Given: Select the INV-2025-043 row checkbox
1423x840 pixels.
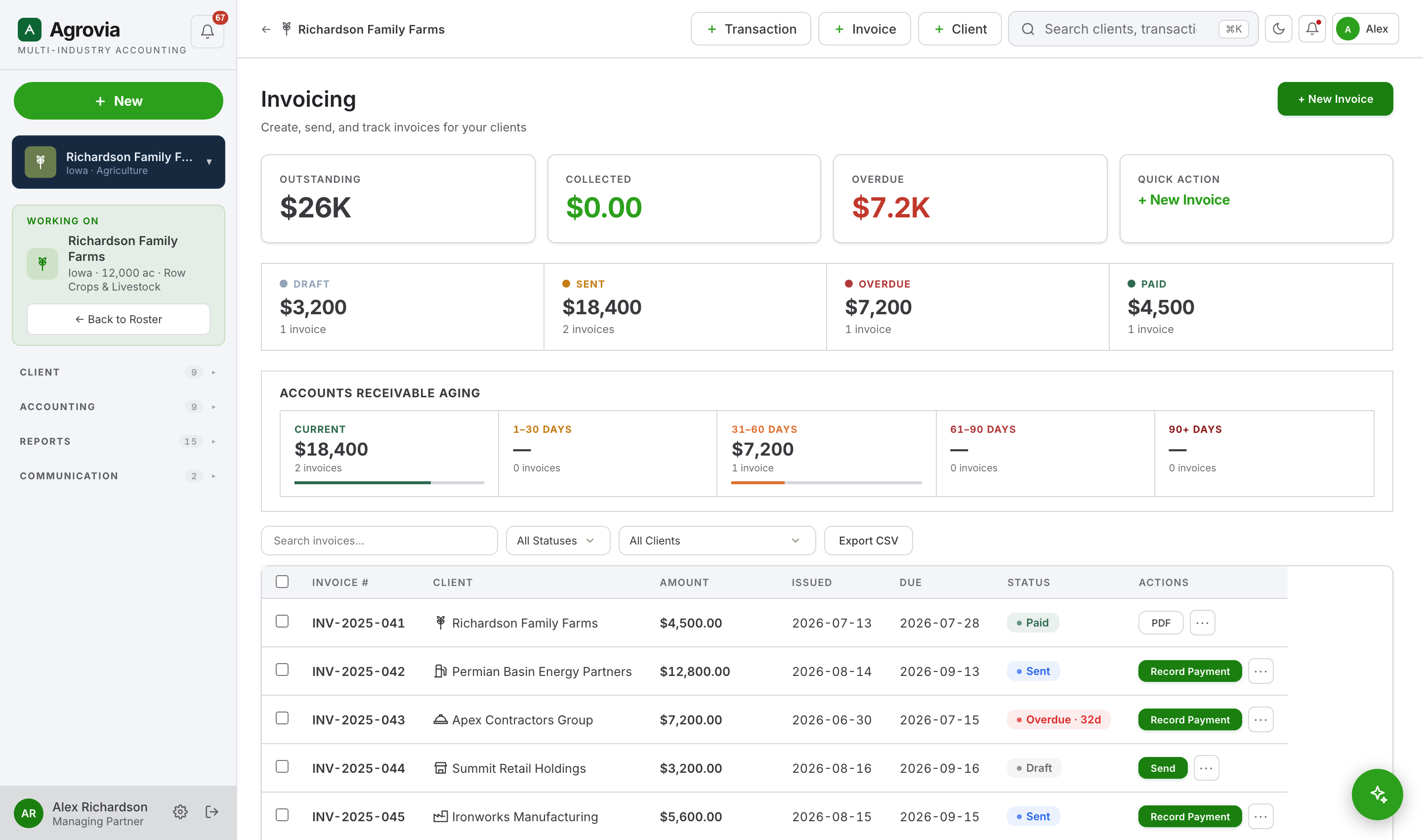Looking at the screenshot, I should pos(282,718).
